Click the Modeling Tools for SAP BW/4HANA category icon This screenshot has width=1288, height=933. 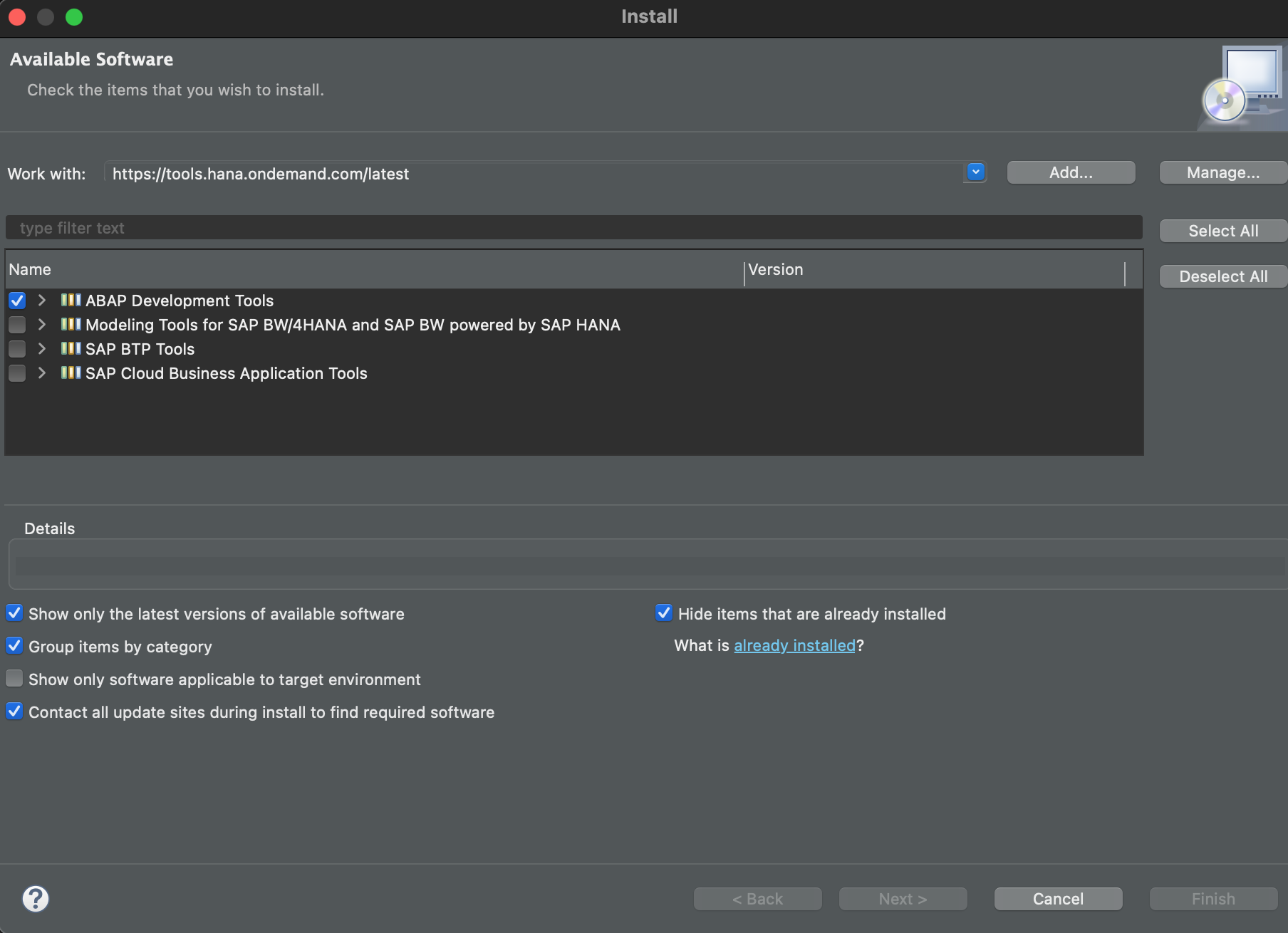(x=71, y=324)
